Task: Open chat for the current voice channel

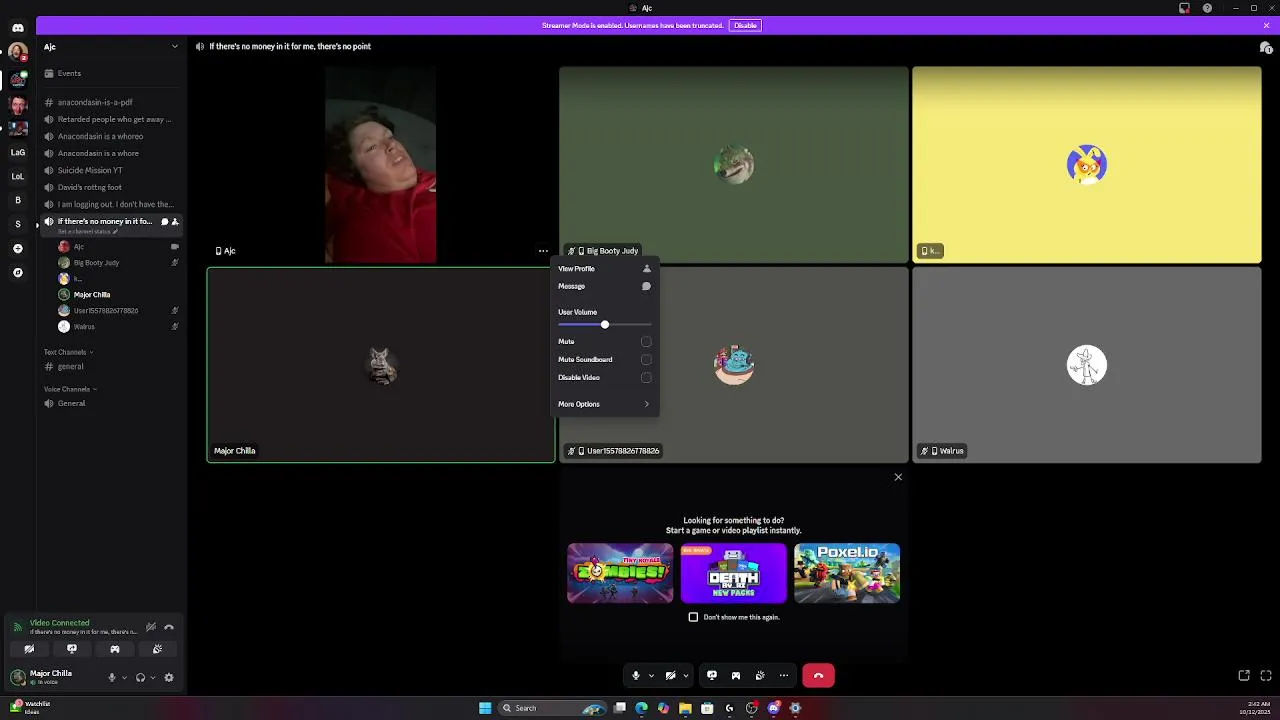Action: pyautogui.click(x=164, y=221)
